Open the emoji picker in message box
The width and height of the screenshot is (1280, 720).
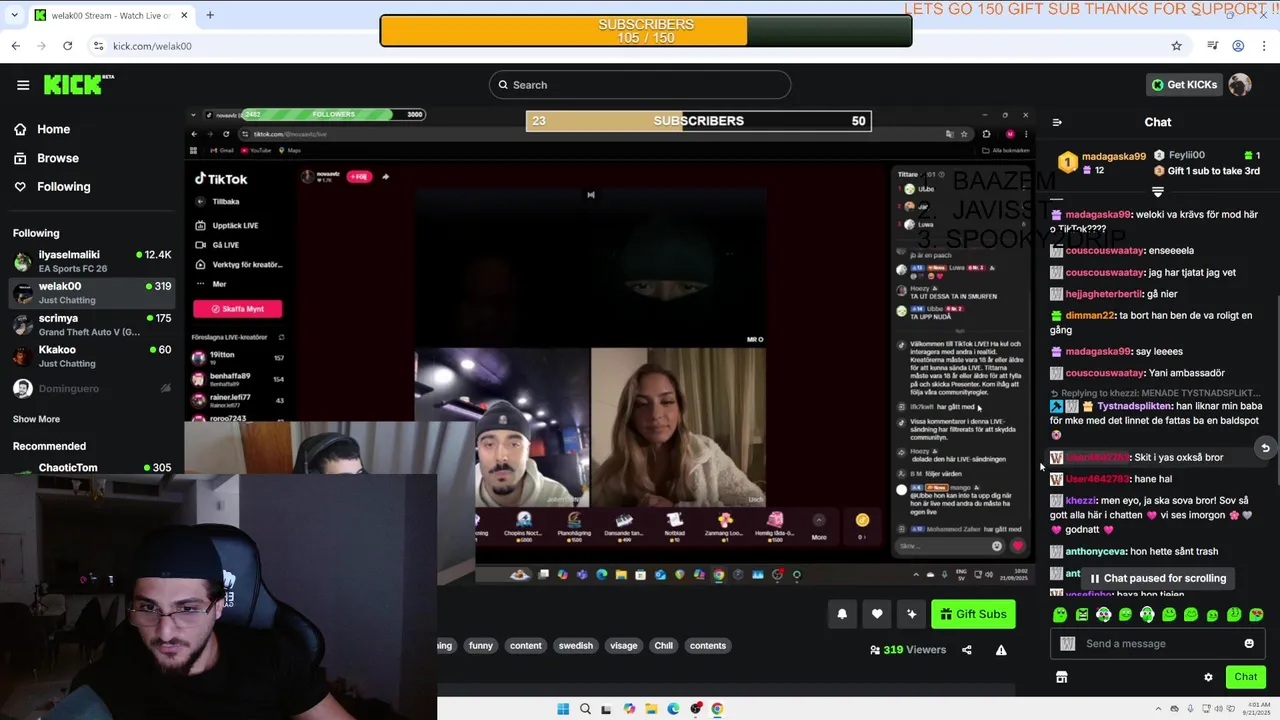tap(1249, 644)
